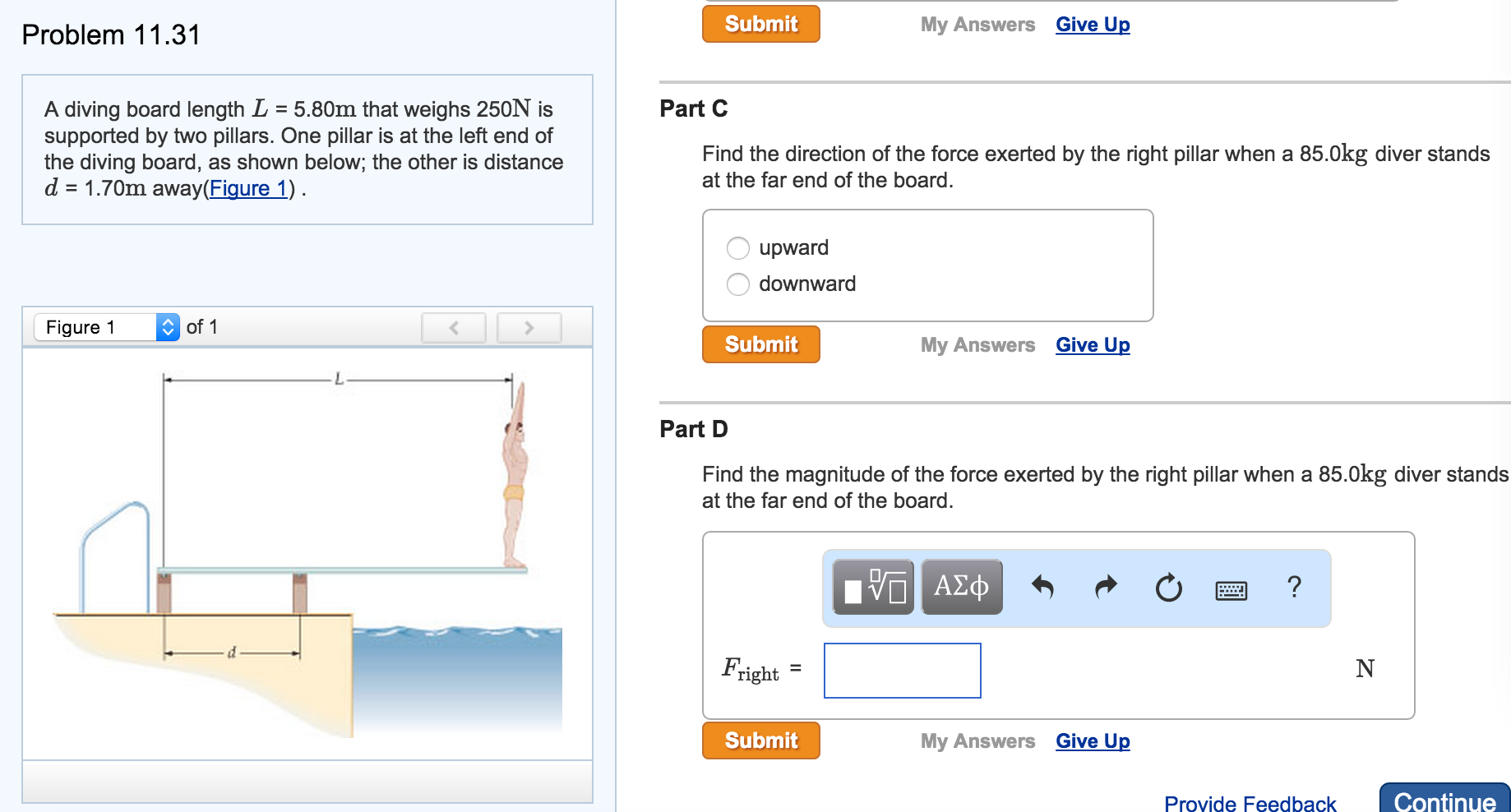Click the figure stepper up arrow
Viewport: 1511px width, 812px height.
coord(168,322)
